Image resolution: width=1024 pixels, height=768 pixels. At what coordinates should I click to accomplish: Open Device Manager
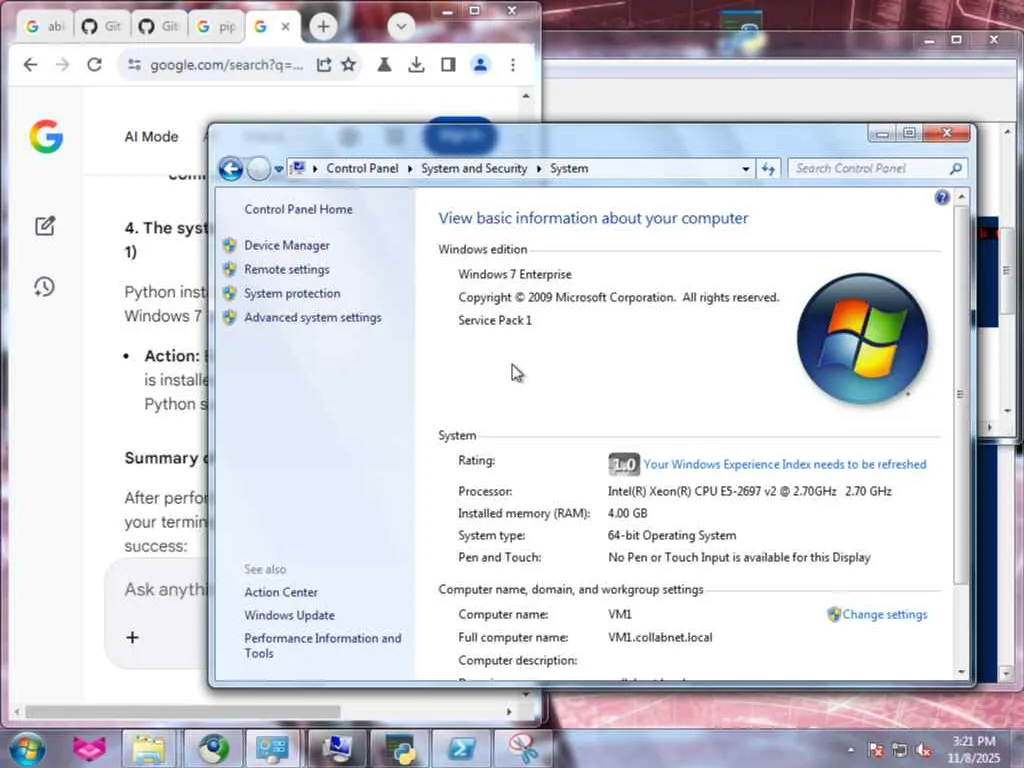coord(287,245)
